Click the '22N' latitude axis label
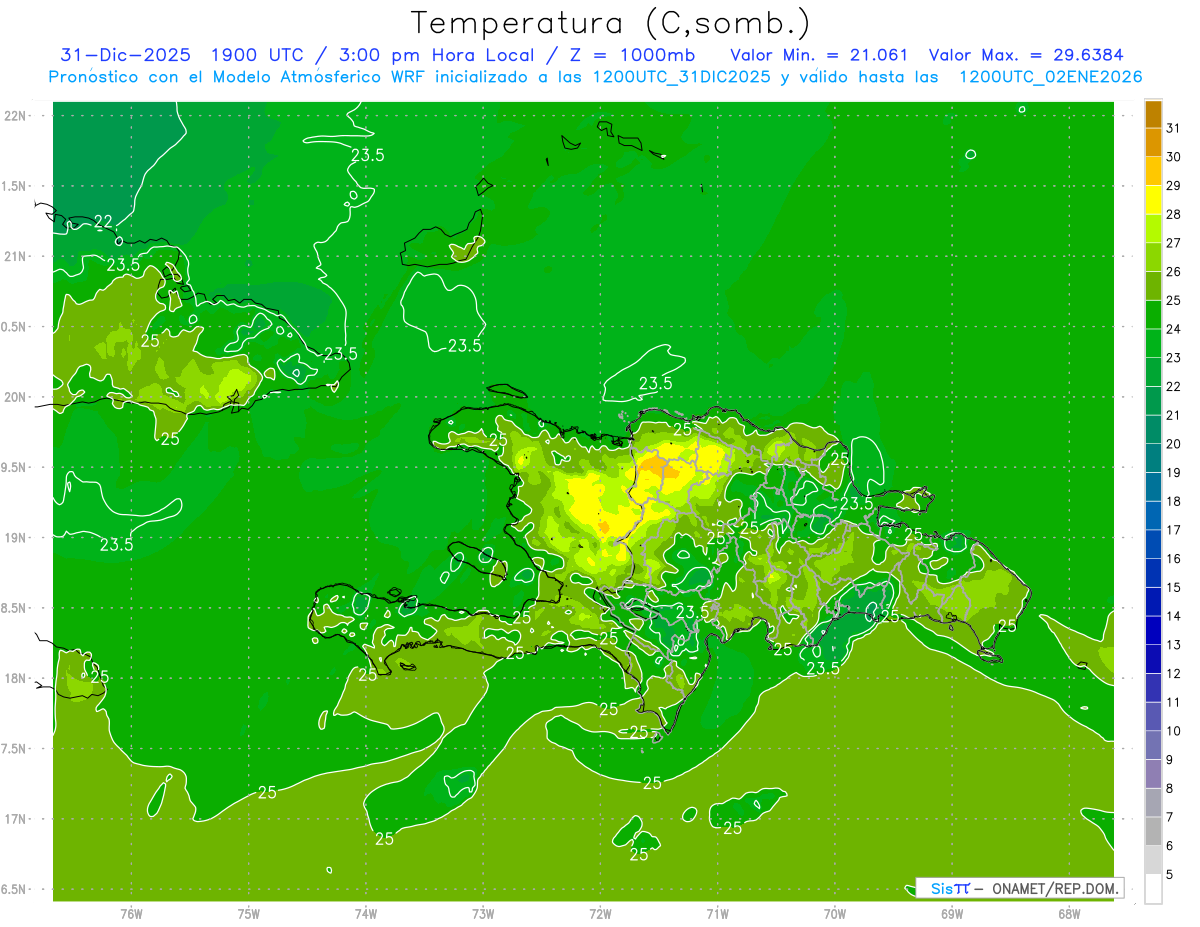1200x927 pixels. tap(15, 116)
